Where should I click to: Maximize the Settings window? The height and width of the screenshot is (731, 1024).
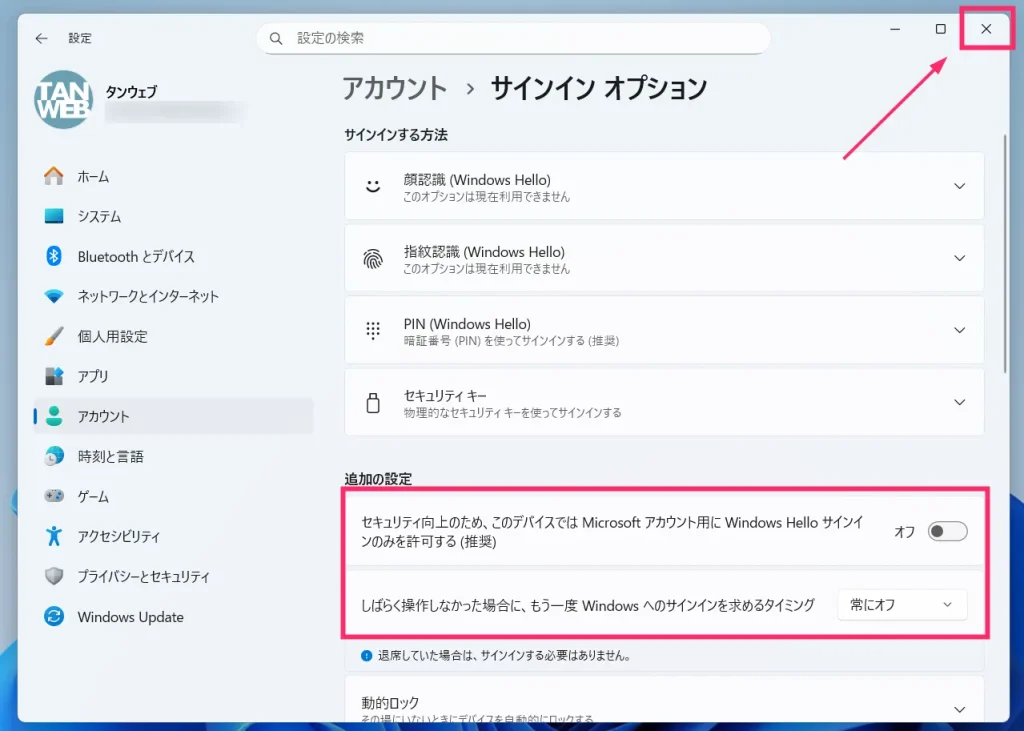tap(940, 29)
